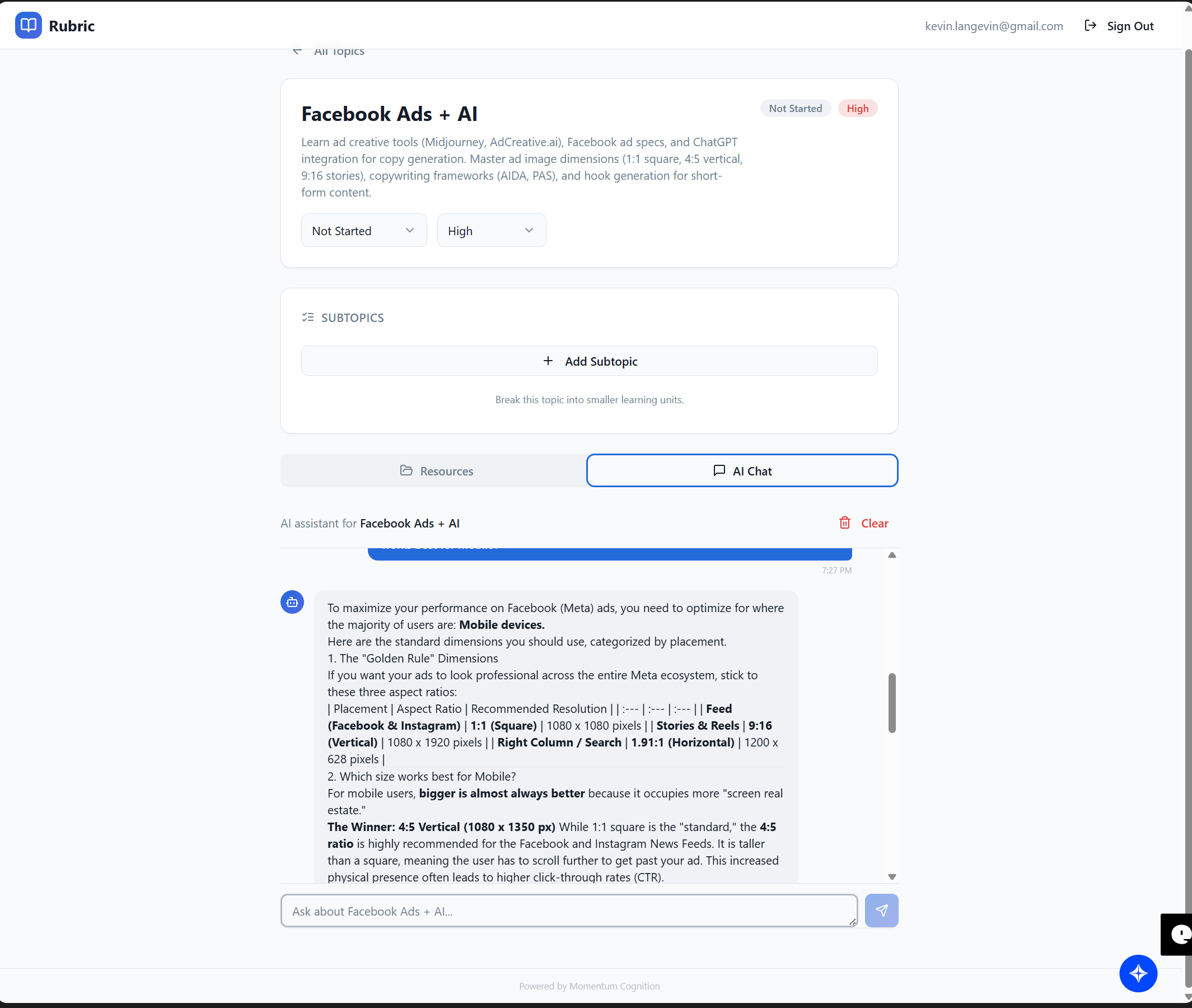Click the Rubric book logo icon
Image resolution: width=1192 pixels, height=1008 pixels.
pos(28,25)
